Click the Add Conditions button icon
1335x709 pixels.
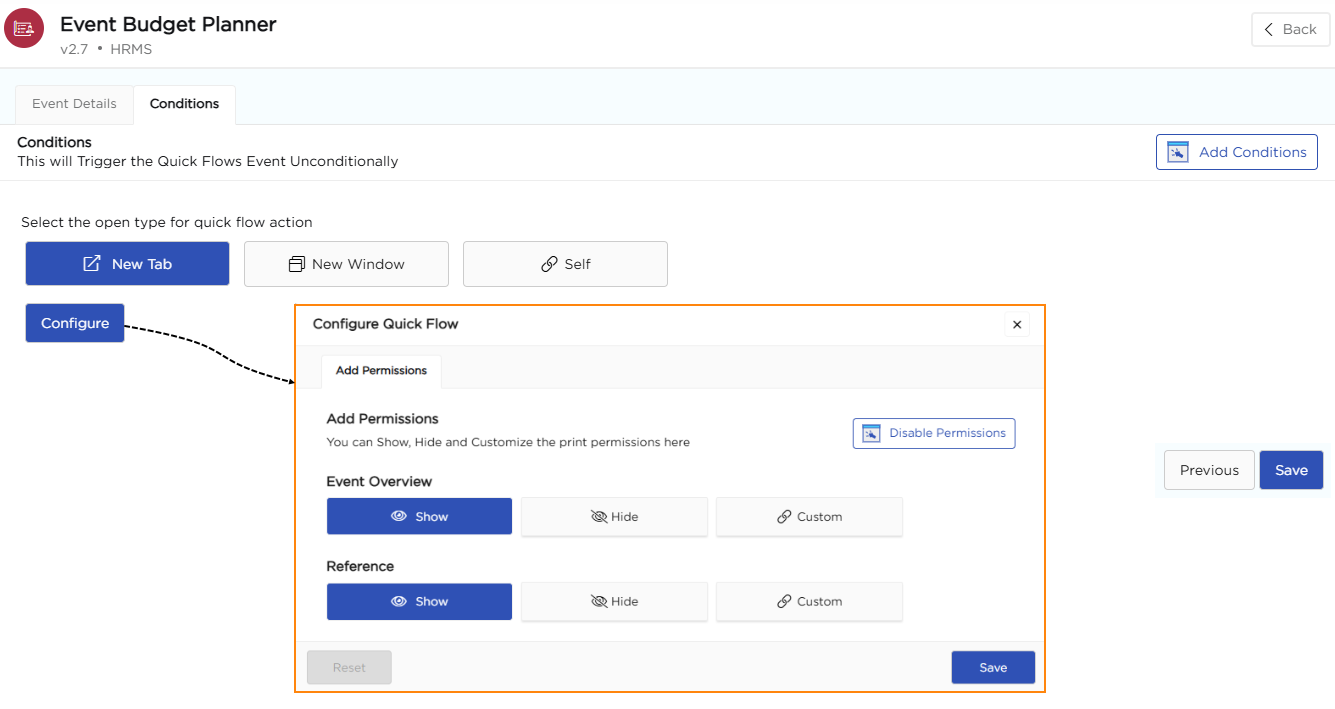[1178, 152]
